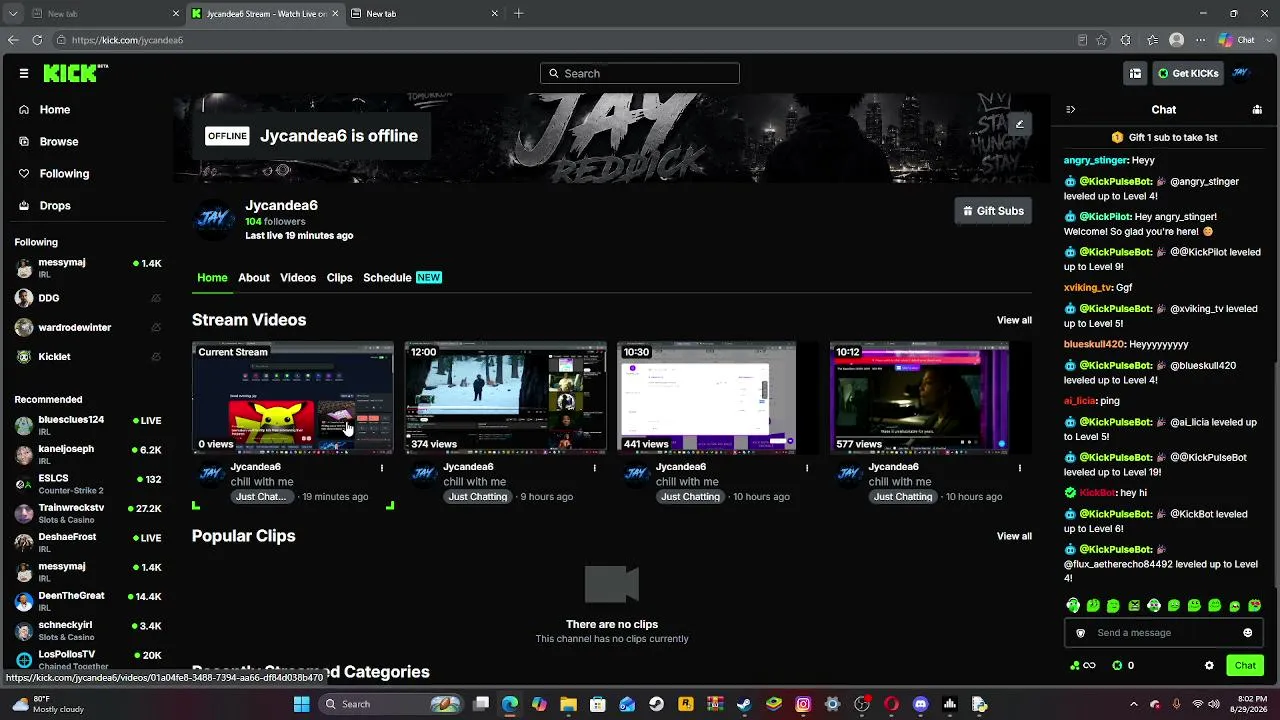1280x720 pixels.
Task: Click the Send a message field
Action: pos(1162,633)
